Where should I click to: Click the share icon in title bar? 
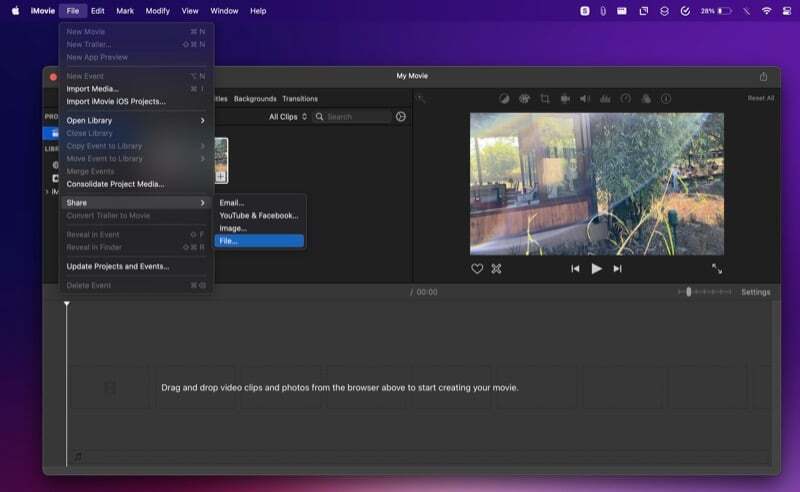tap(763, 77)
